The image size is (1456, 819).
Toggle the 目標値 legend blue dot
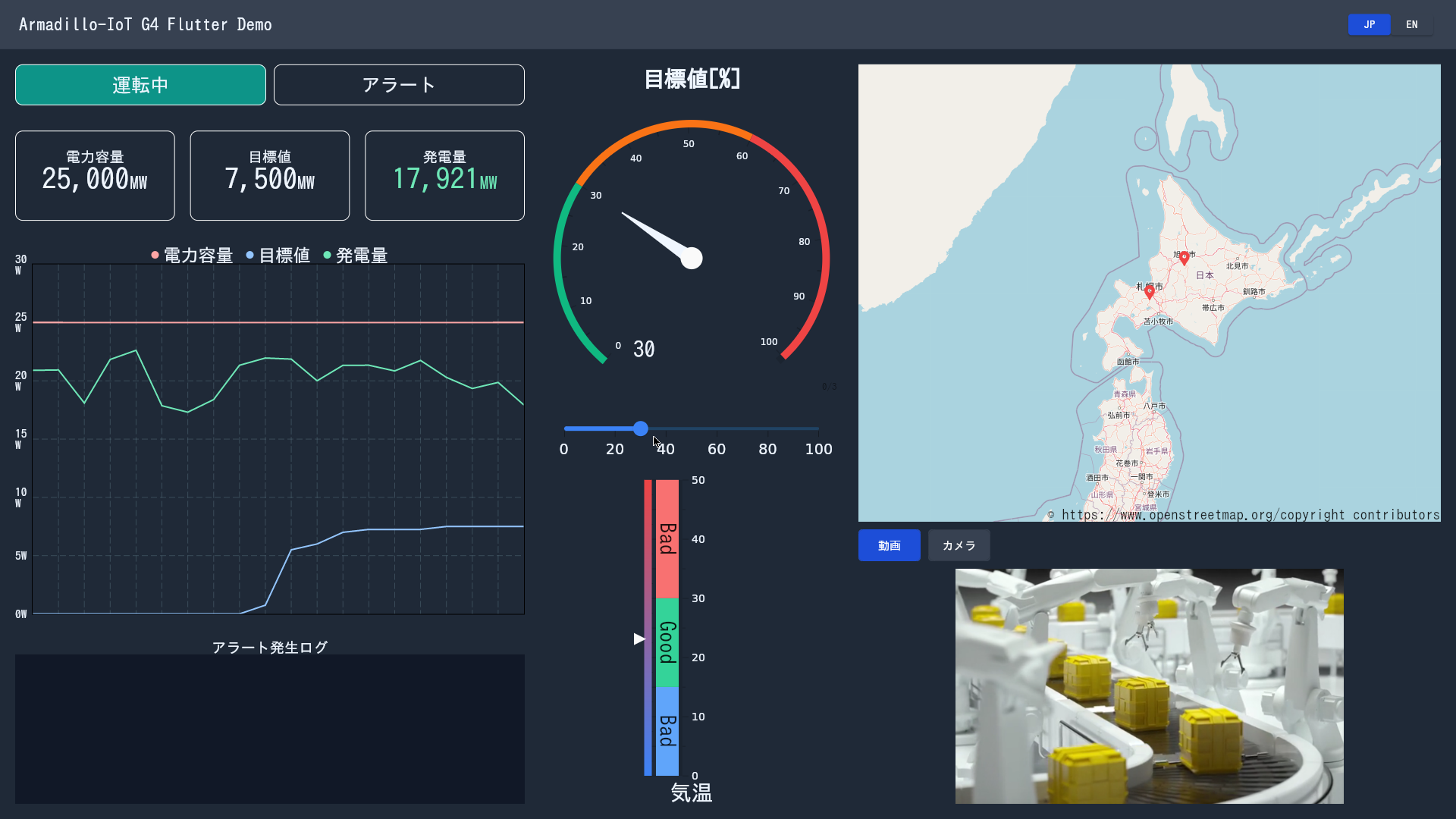[x=250, y=256]
